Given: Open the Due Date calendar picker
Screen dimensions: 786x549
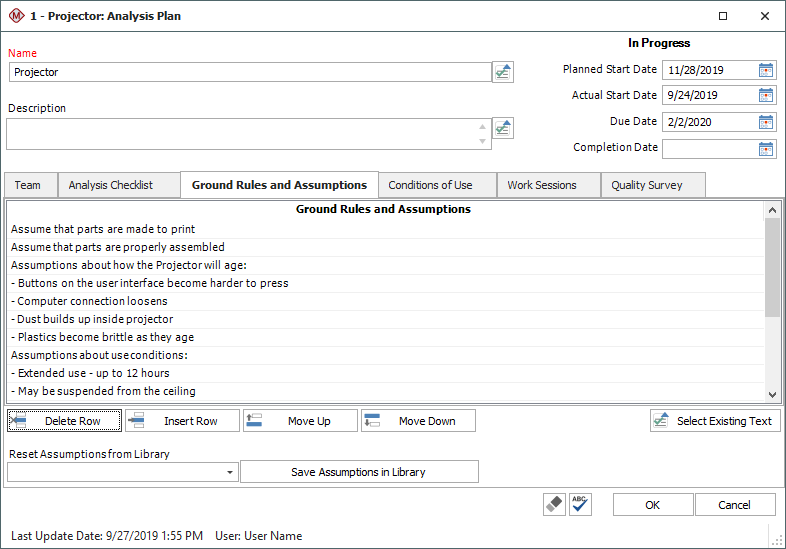Looking at the screenshot, I should 766,122.
